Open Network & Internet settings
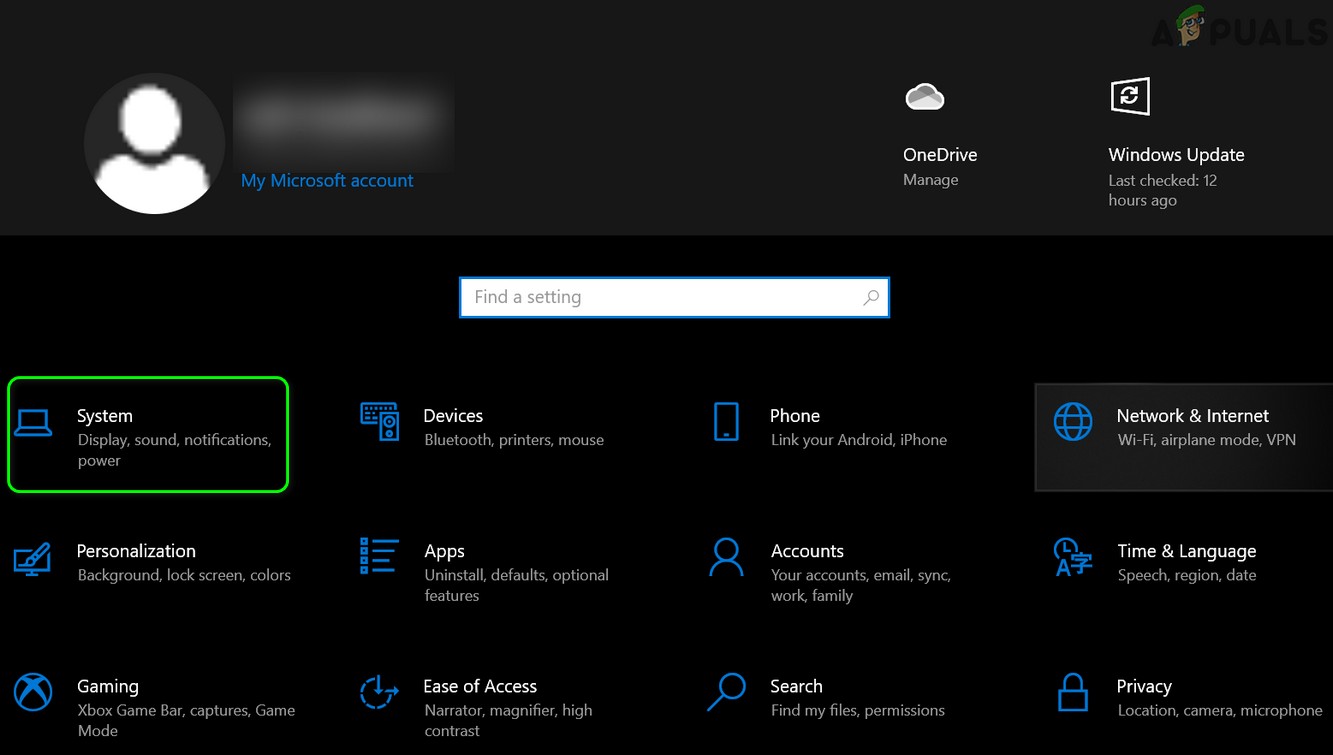The width and height of the screenshot is (1333, 755). click(1180, 427)
